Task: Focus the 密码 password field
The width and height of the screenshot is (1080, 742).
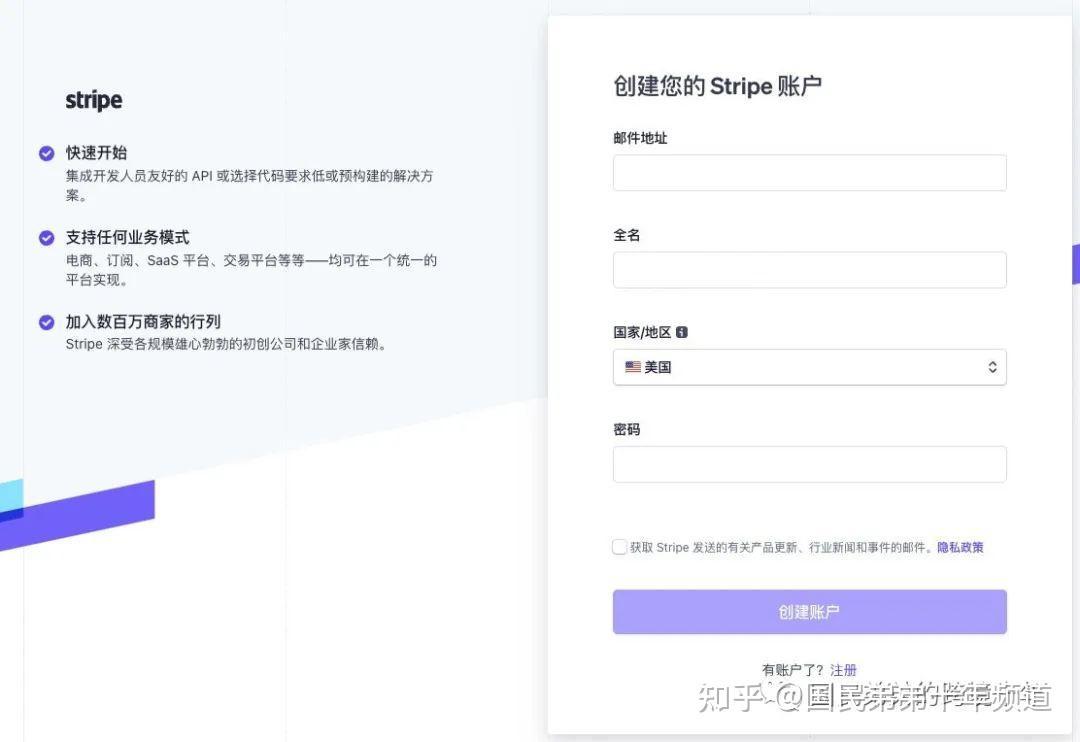Action: pyautogui.click(x=809, y=464)
